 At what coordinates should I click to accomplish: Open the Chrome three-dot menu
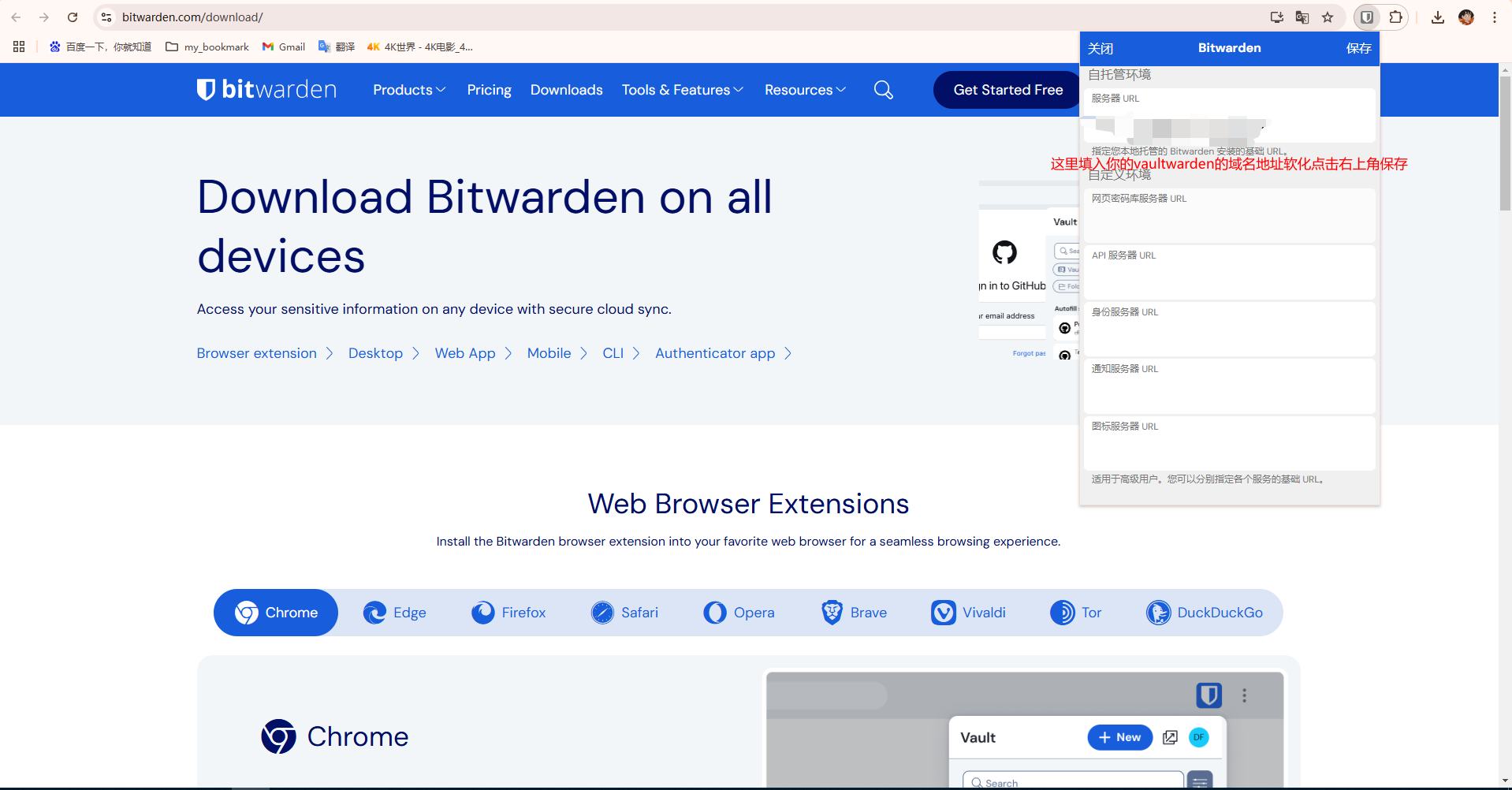[x=1495, y=17]
